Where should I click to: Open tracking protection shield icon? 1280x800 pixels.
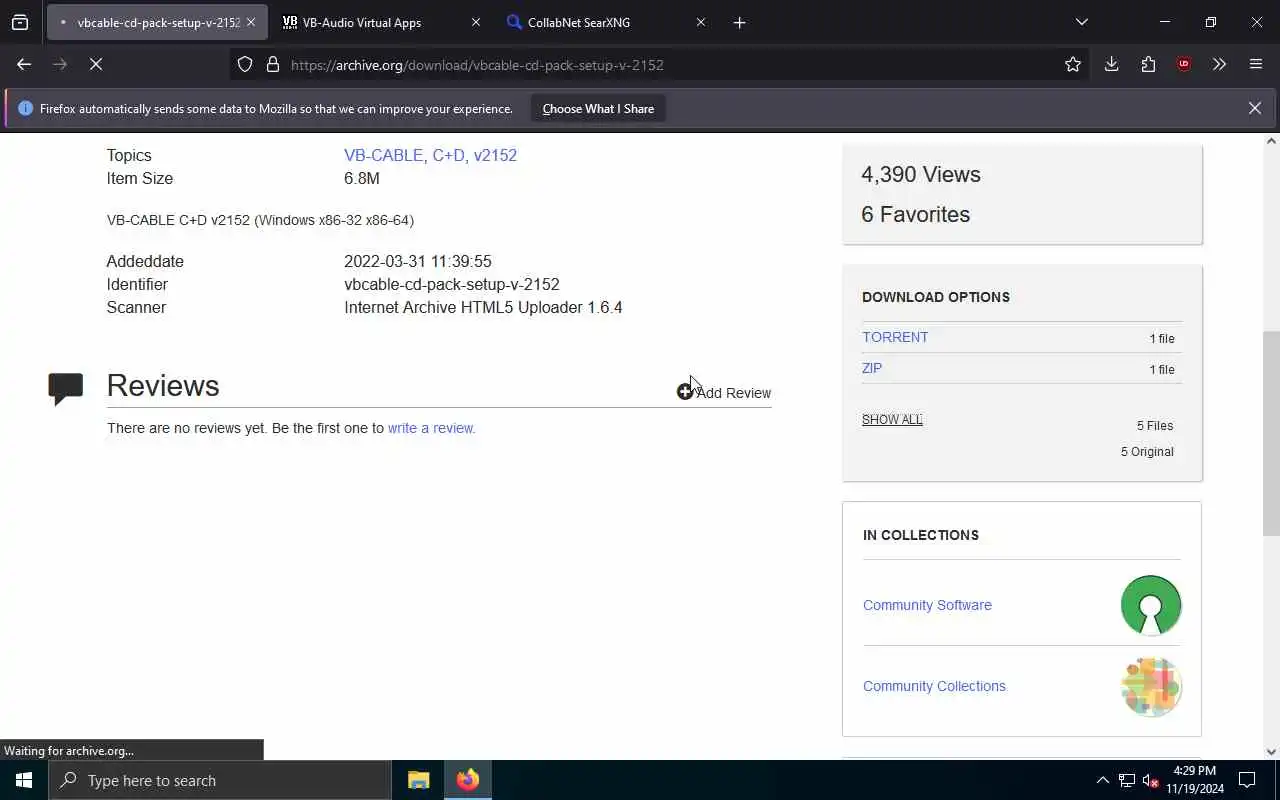pyautogui.click(x=245, y=65)
